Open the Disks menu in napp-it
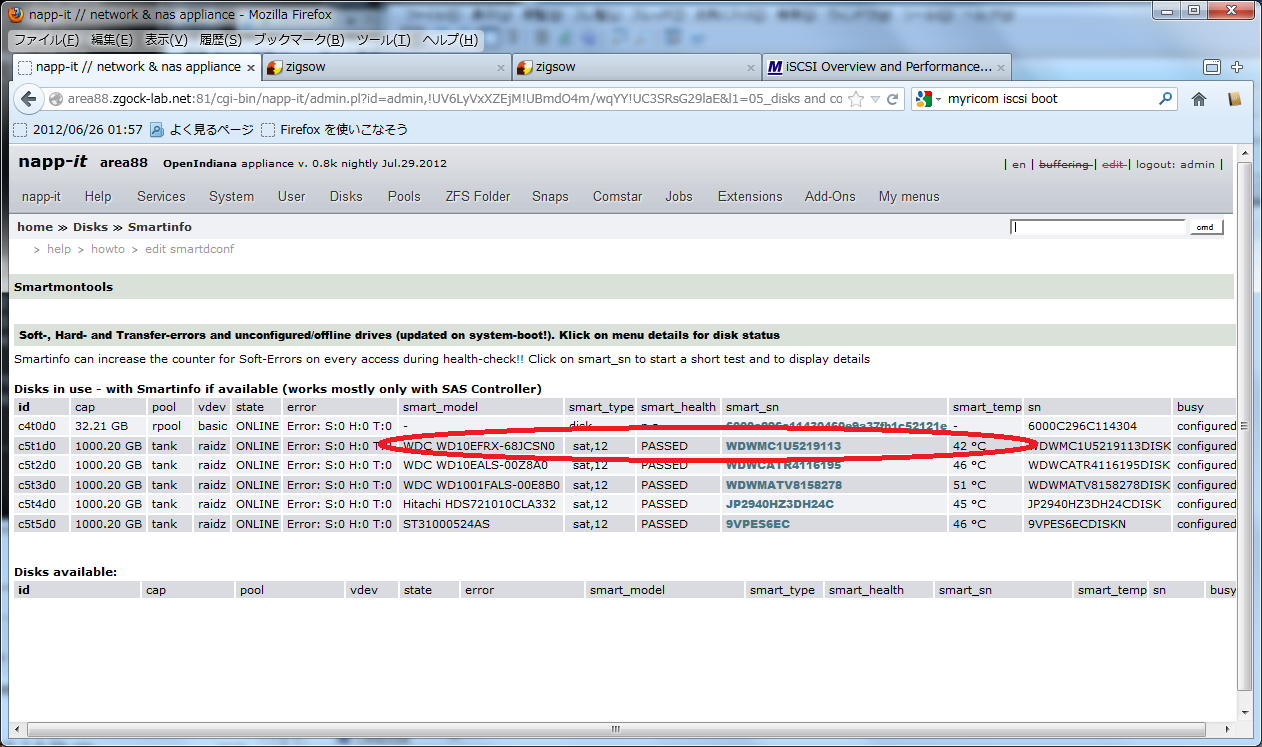Image resolution: width=1262 pixels, height=747 pixels. [x=346, y=196]
